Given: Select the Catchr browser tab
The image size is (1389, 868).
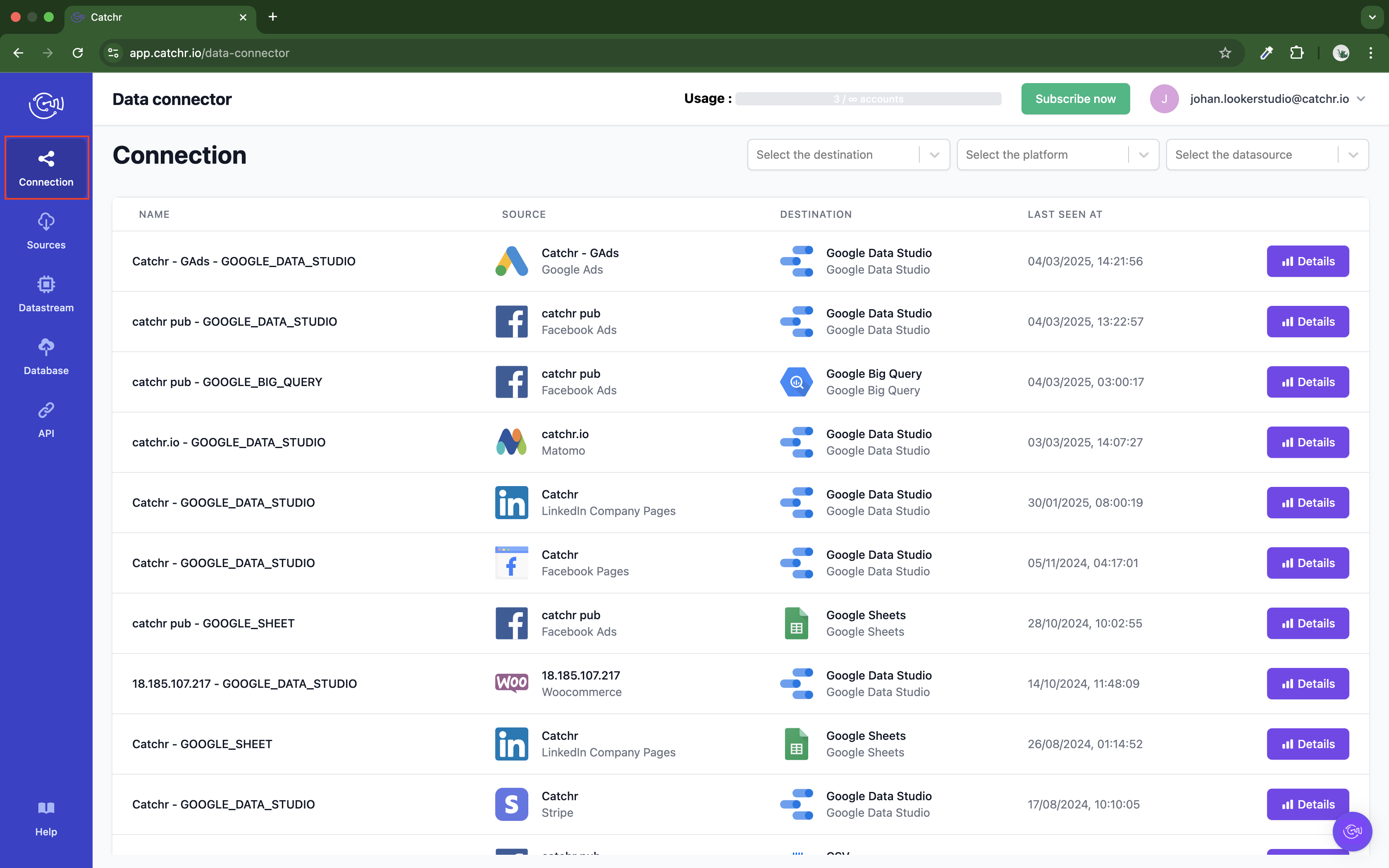Looking at the screenshot, I should tap(160, 17).
